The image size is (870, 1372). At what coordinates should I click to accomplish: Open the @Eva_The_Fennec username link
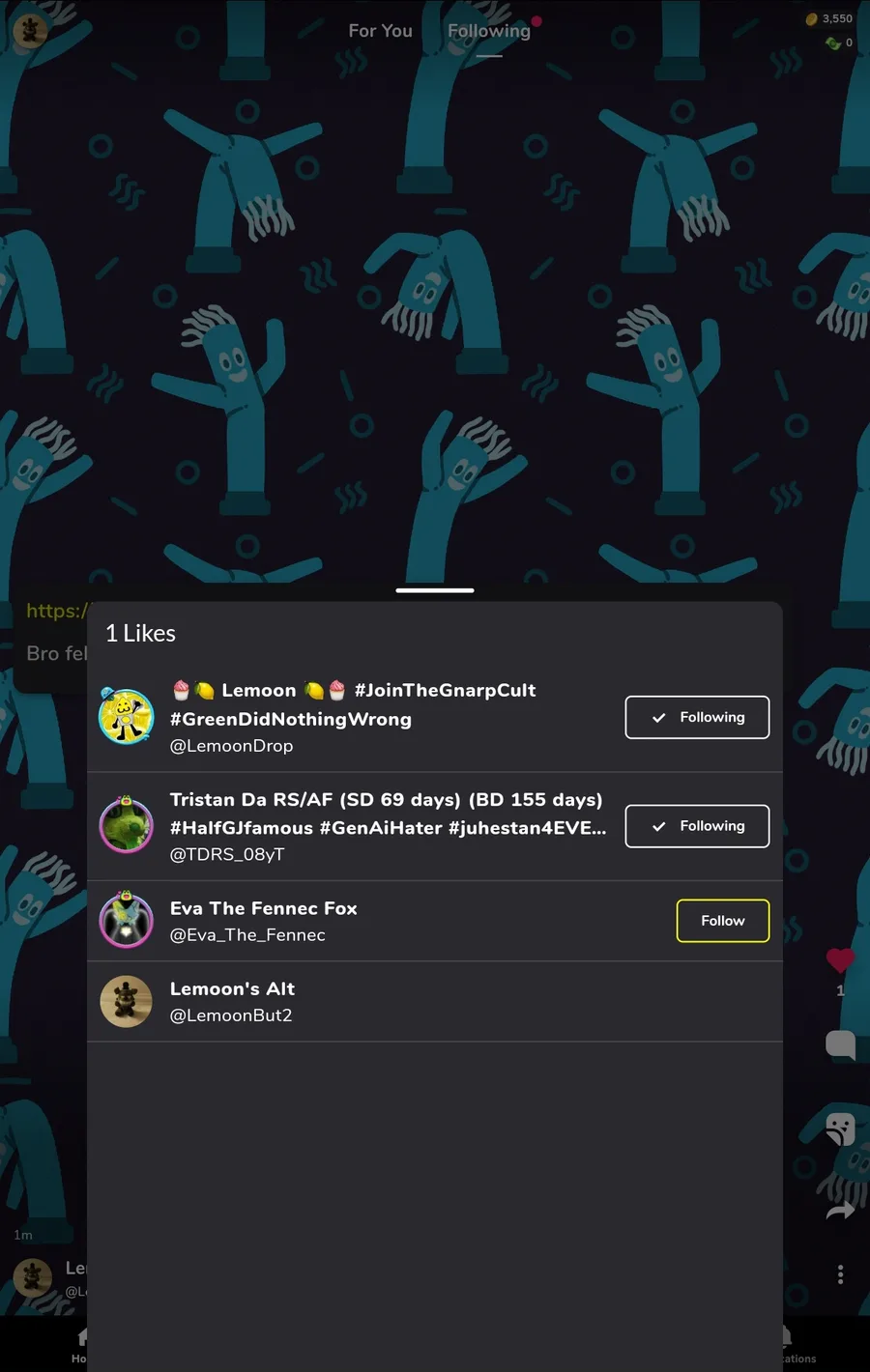(247, 934)
